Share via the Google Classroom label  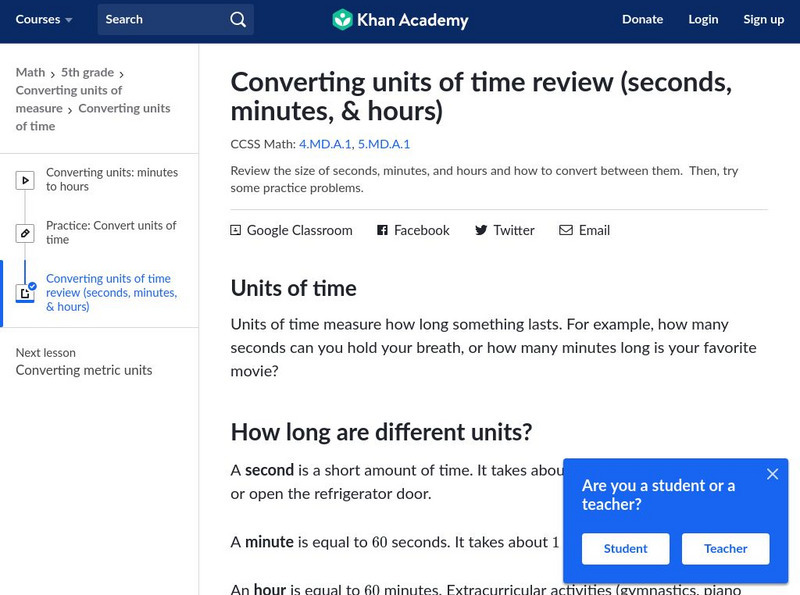299,230
